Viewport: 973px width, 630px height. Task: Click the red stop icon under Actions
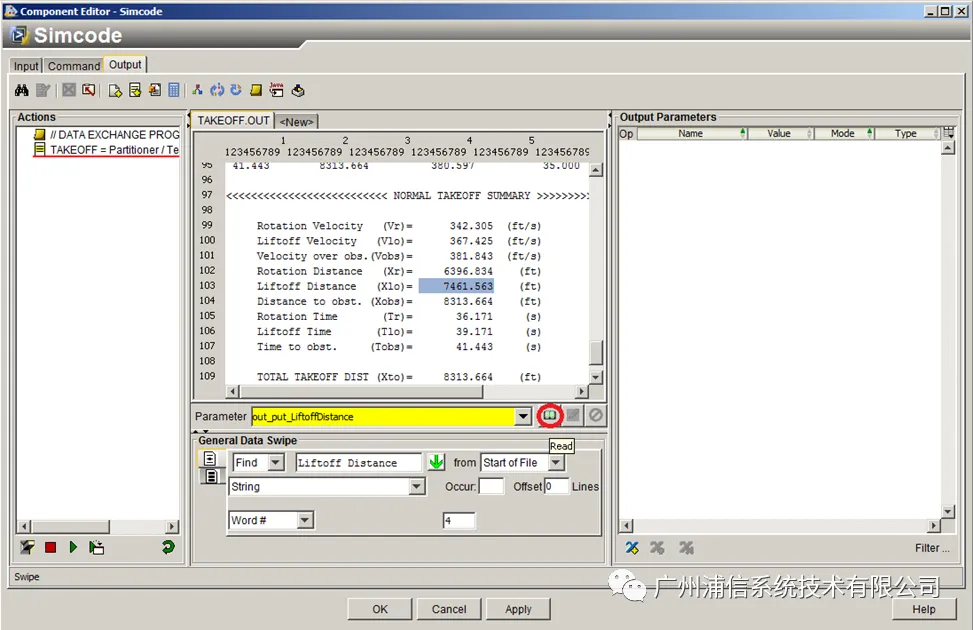(50, 547)
